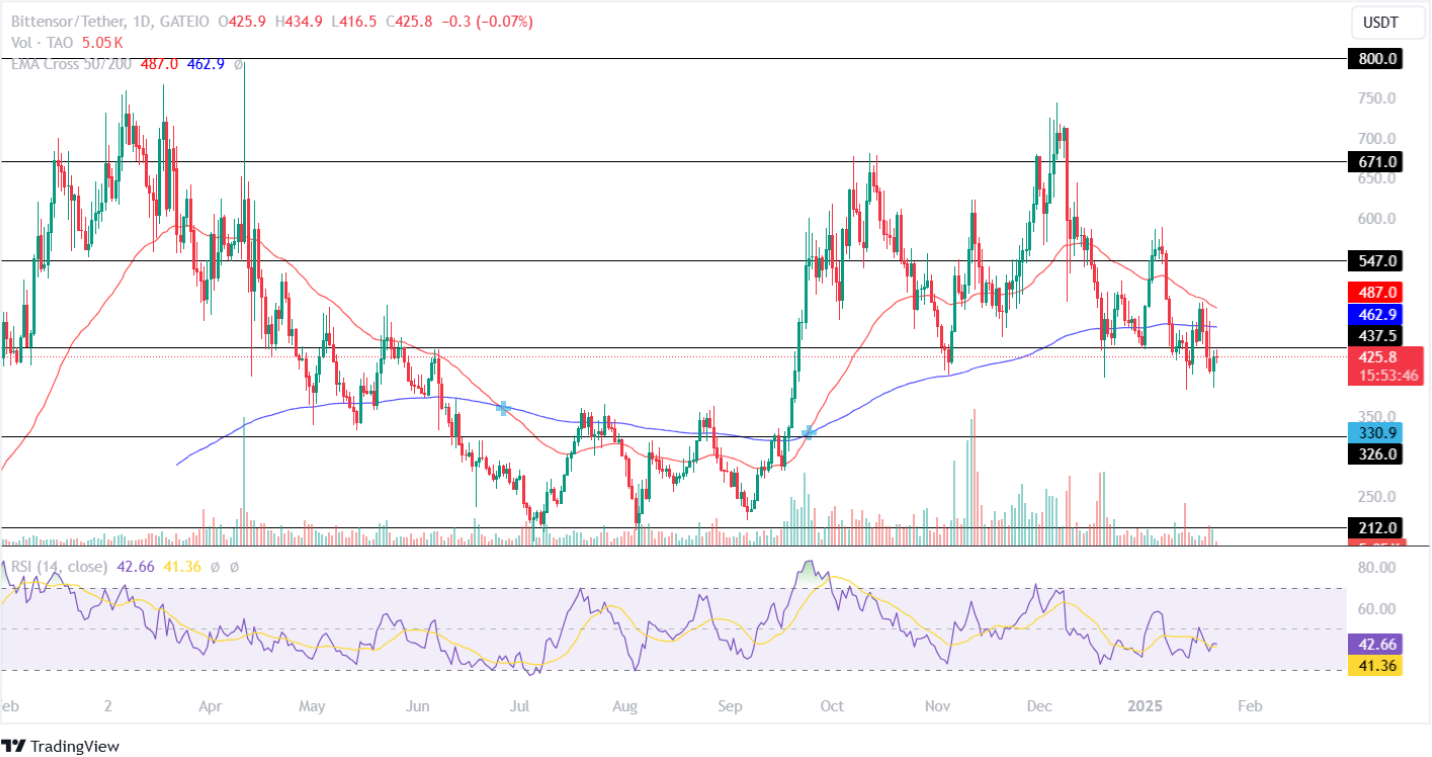This screenshot has height=757, width=1432.
Task: Click the 326.0 horizontal line price label
Action: [1374, 454]
